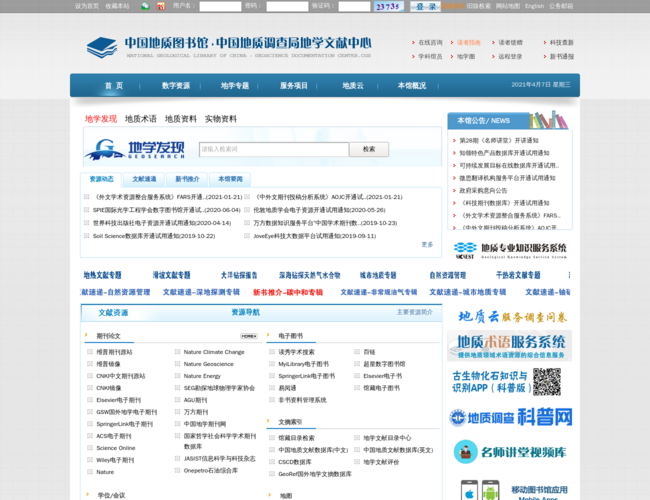The height and width of the screenshot is (500, 650).
Task: Click the 验证码 verification code field
Action: [x=354, y=6]
